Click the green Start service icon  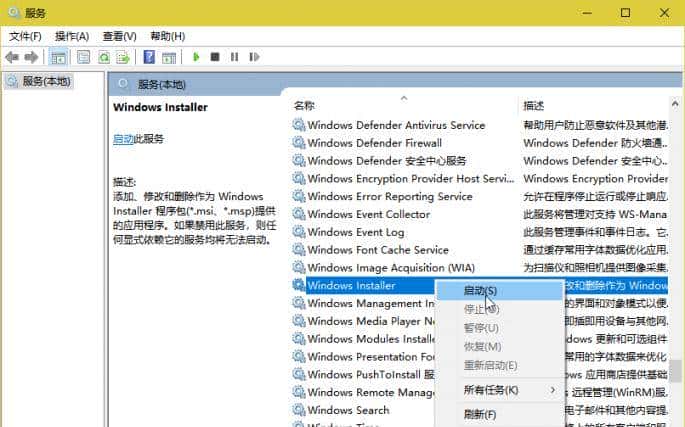coord(196,56)
